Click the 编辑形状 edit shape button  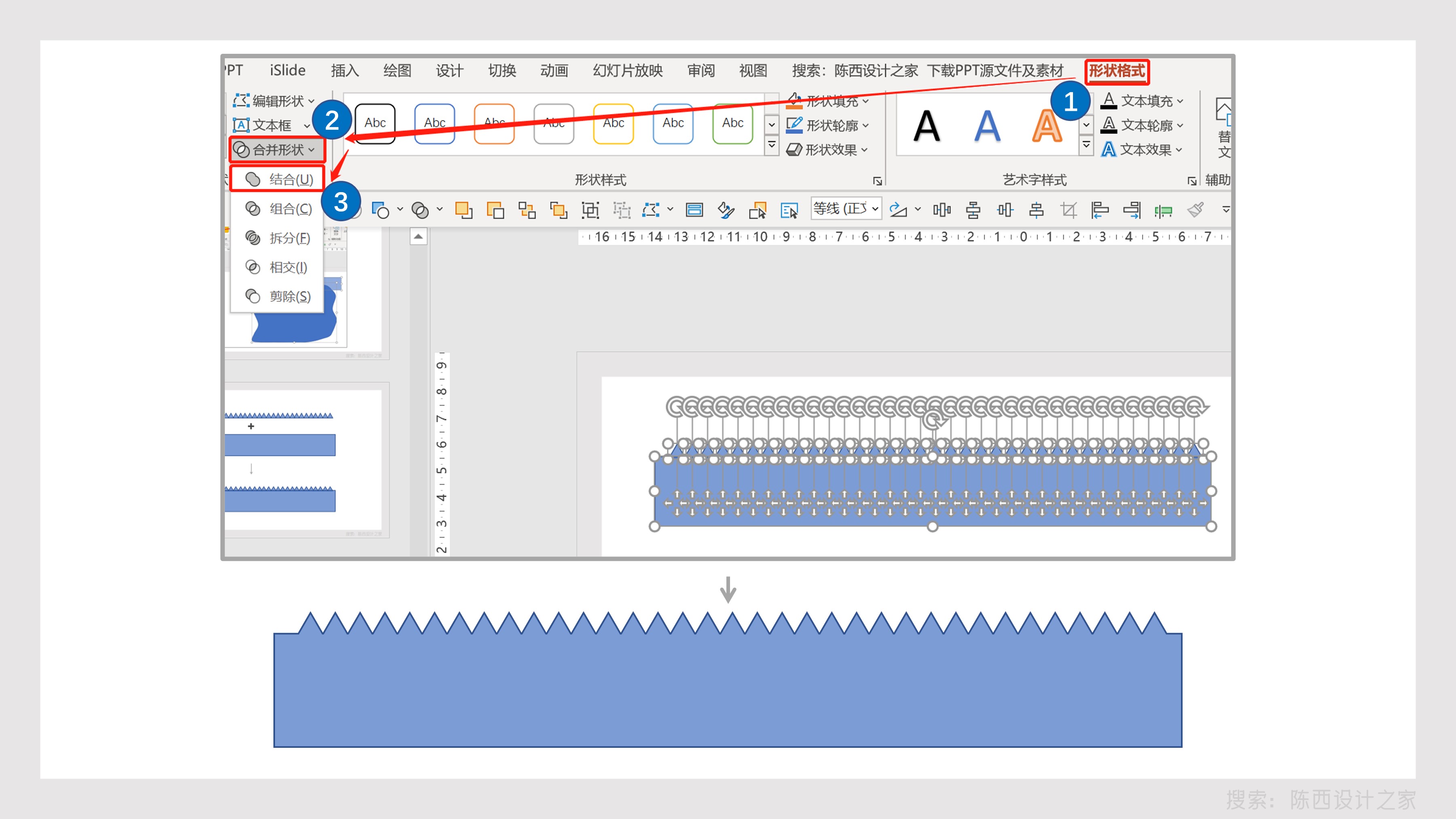pos(274,101)
